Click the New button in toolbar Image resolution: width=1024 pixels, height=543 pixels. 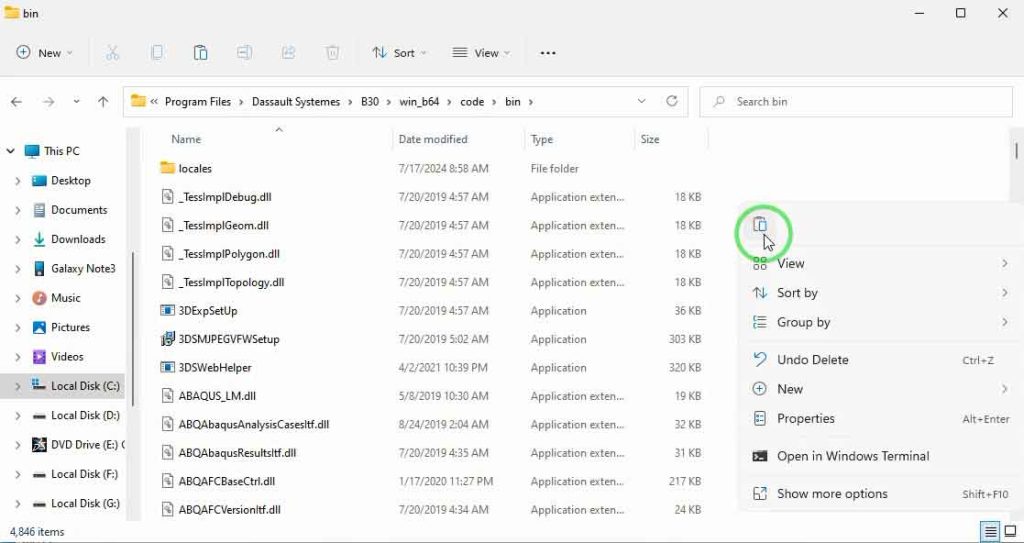click(x=45, y=53)
